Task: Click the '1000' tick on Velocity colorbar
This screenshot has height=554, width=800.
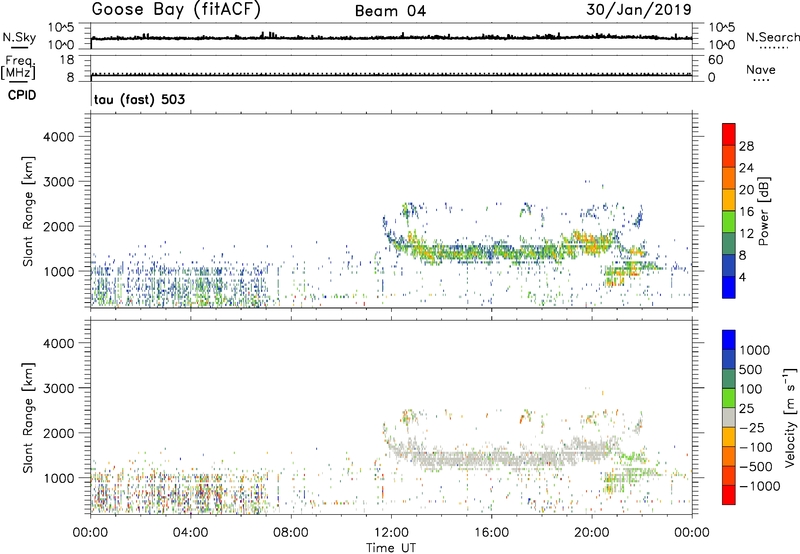Action: pyautogui.click(x=755, y=350)
